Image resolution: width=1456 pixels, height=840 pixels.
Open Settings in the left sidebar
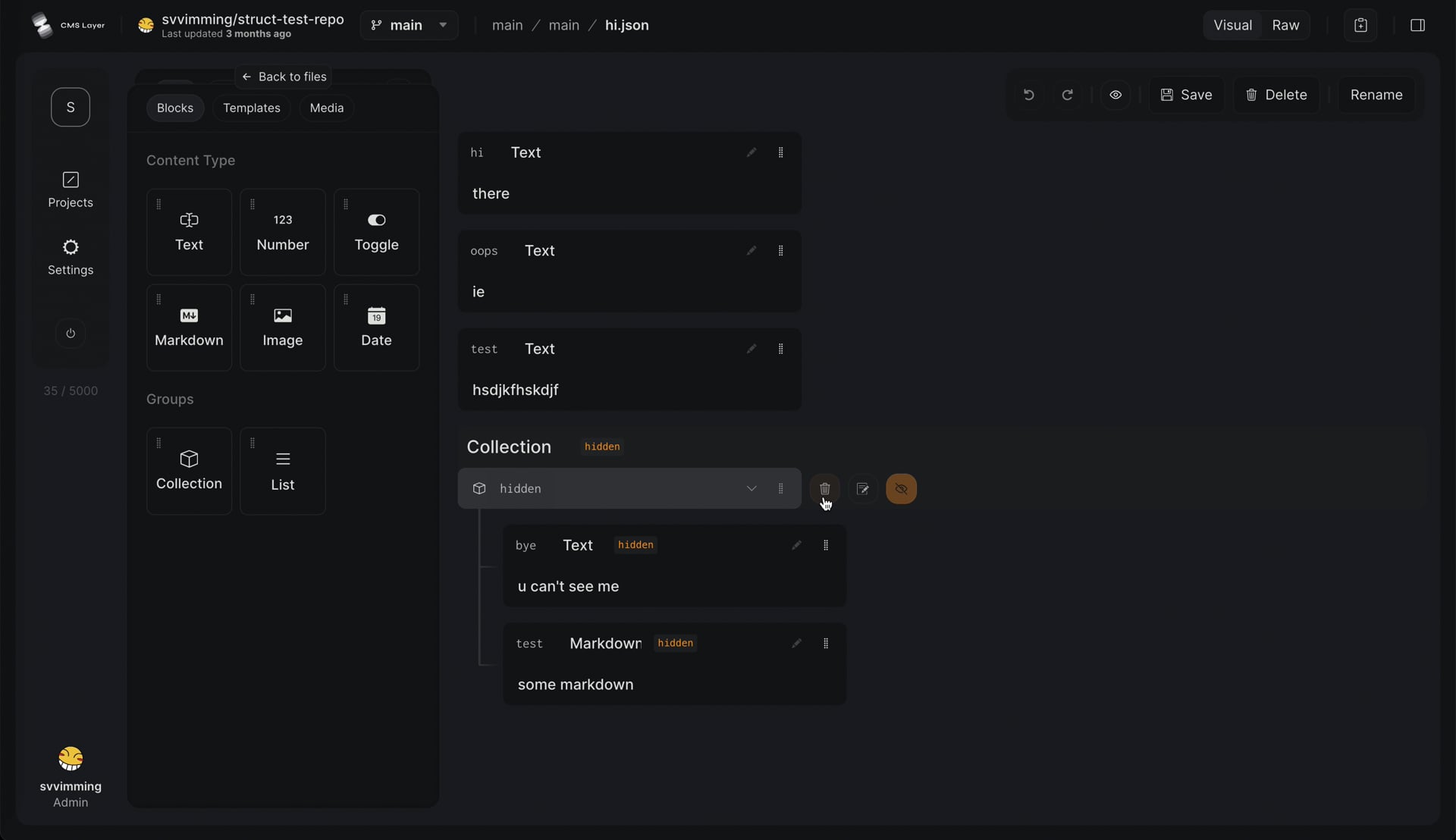click(x=71, y=258)
